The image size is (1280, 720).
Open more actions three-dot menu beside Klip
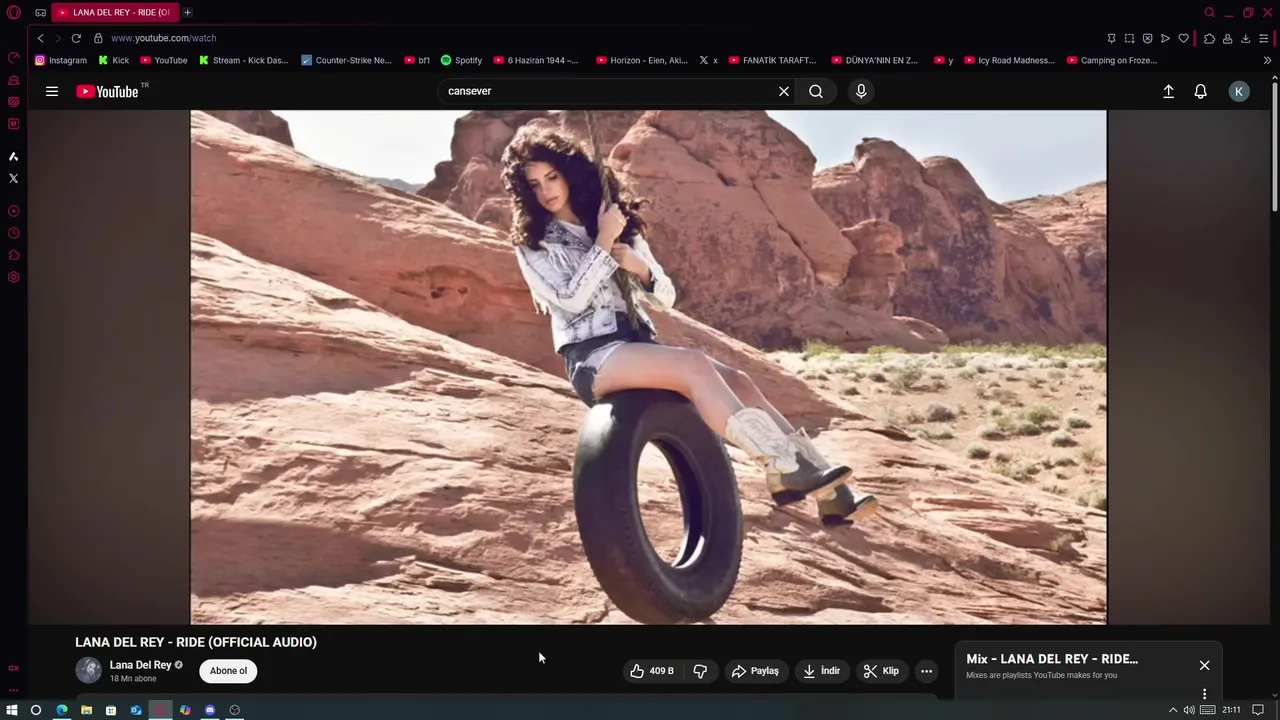coord(926,671)
